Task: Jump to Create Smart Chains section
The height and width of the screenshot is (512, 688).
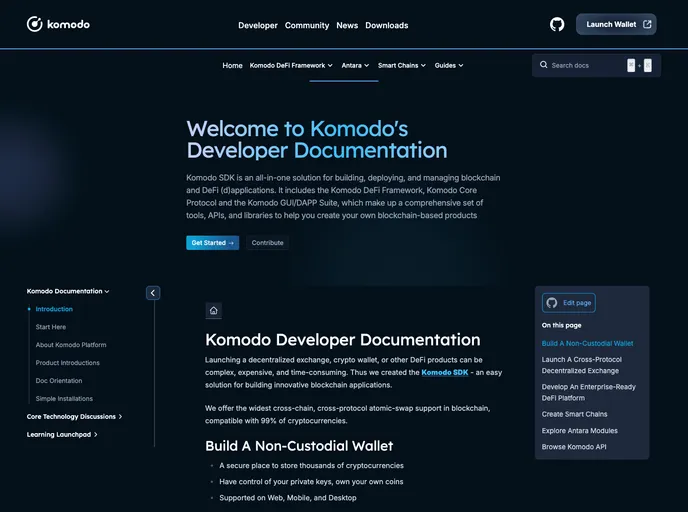Action: point(574,414)
